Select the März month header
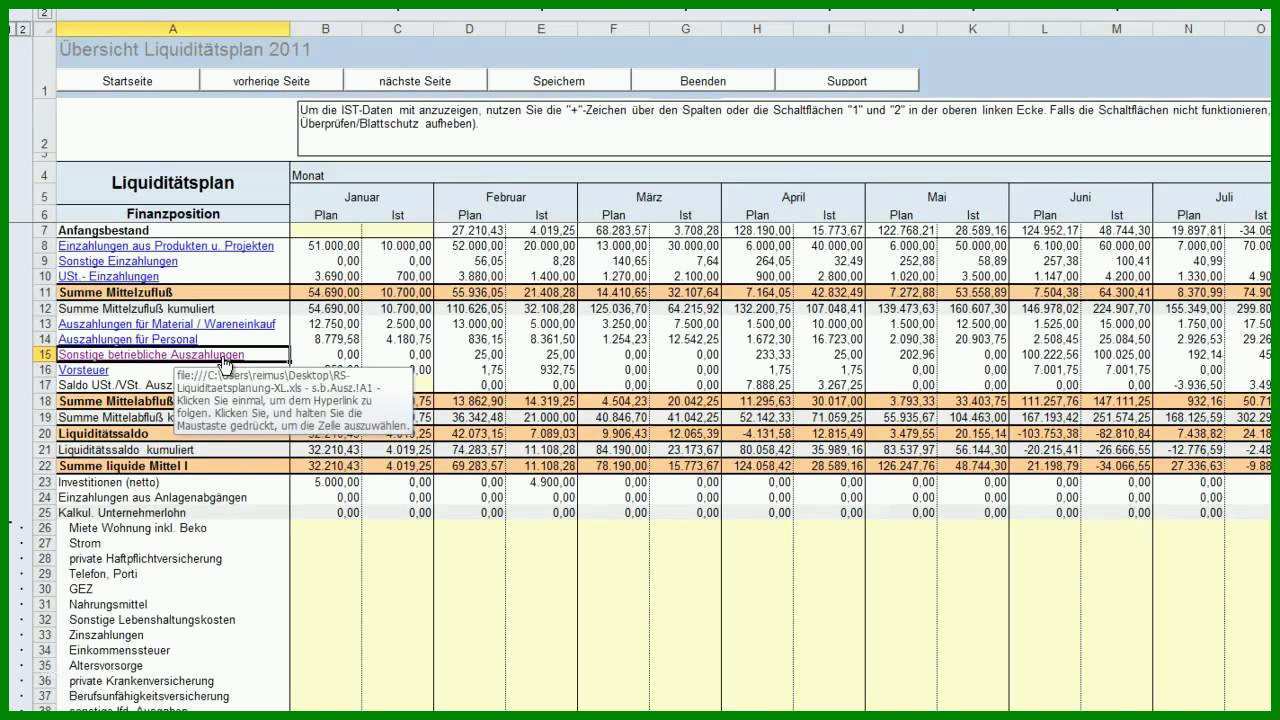This screenshot has height=720, width=1280. tap(650, 197)
